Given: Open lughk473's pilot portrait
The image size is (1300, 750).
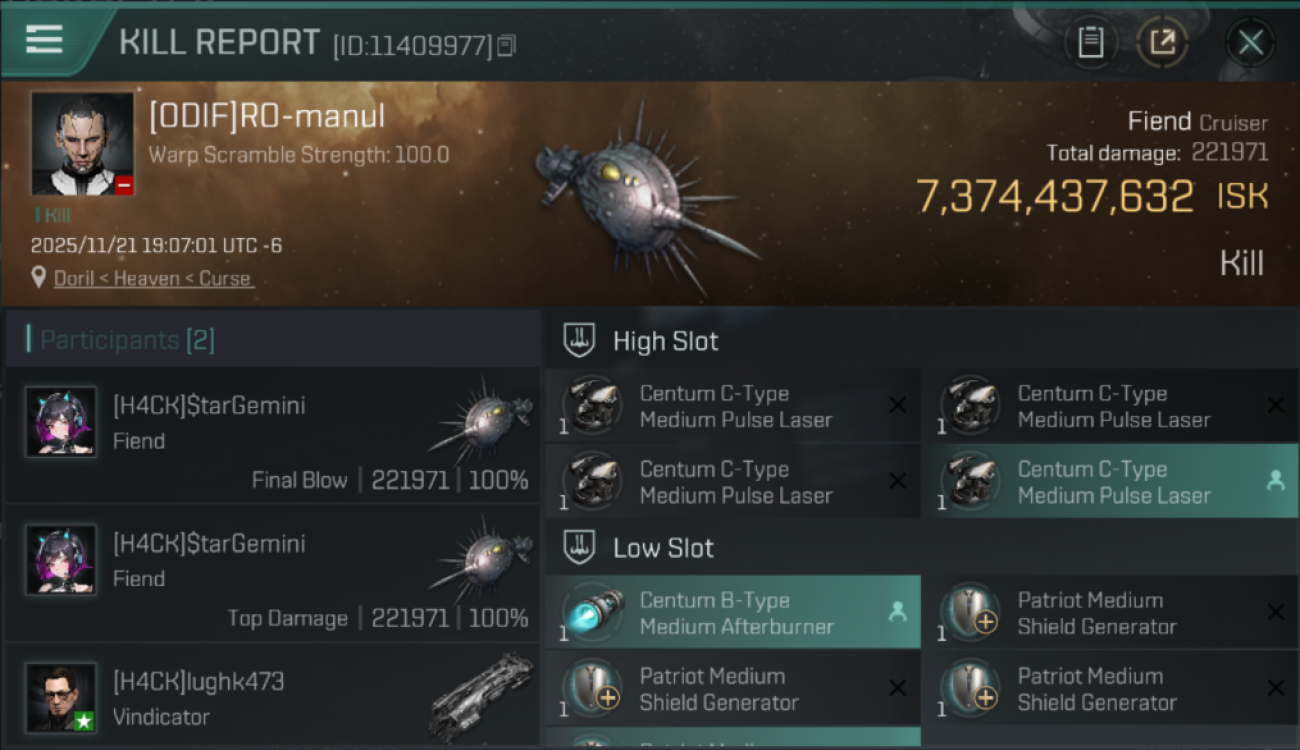Looking at the screenshot, I should click(x=61, y=697).
